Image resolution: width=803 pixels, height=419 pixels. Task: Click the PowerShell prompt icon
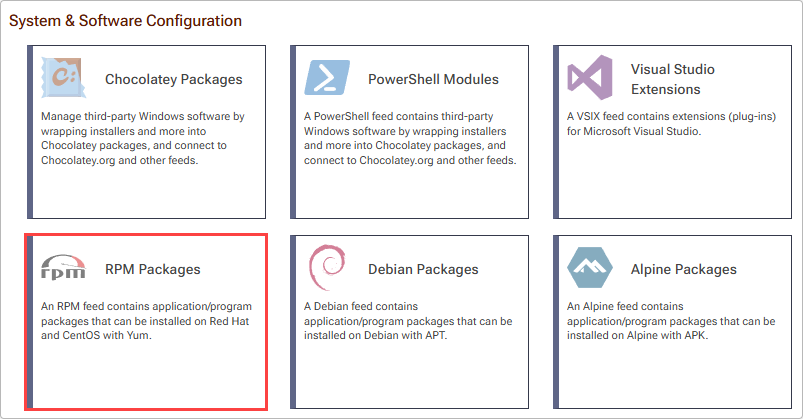(327, 78)
